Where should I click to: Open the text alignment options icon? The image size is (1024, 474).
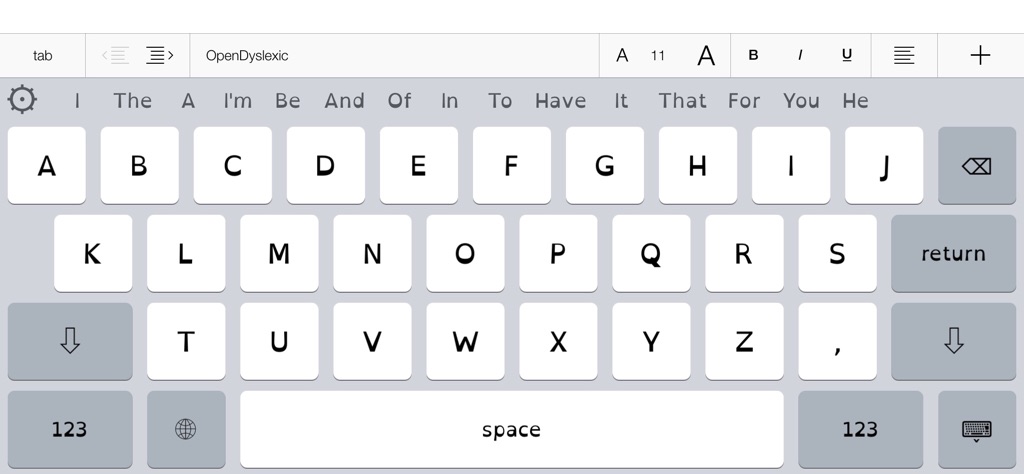(x=904, y=55)
